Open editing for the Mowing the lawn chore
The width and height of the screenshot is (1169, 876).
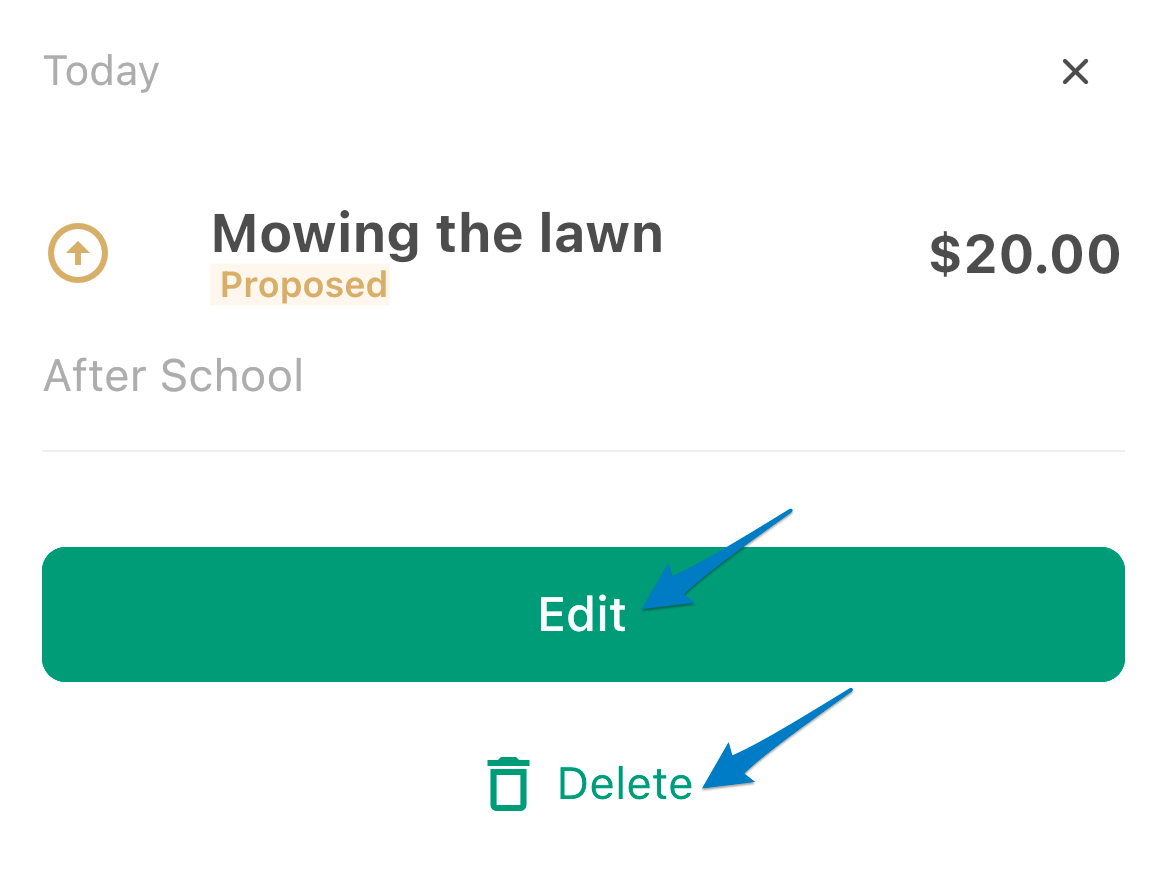tap(583, 614)
